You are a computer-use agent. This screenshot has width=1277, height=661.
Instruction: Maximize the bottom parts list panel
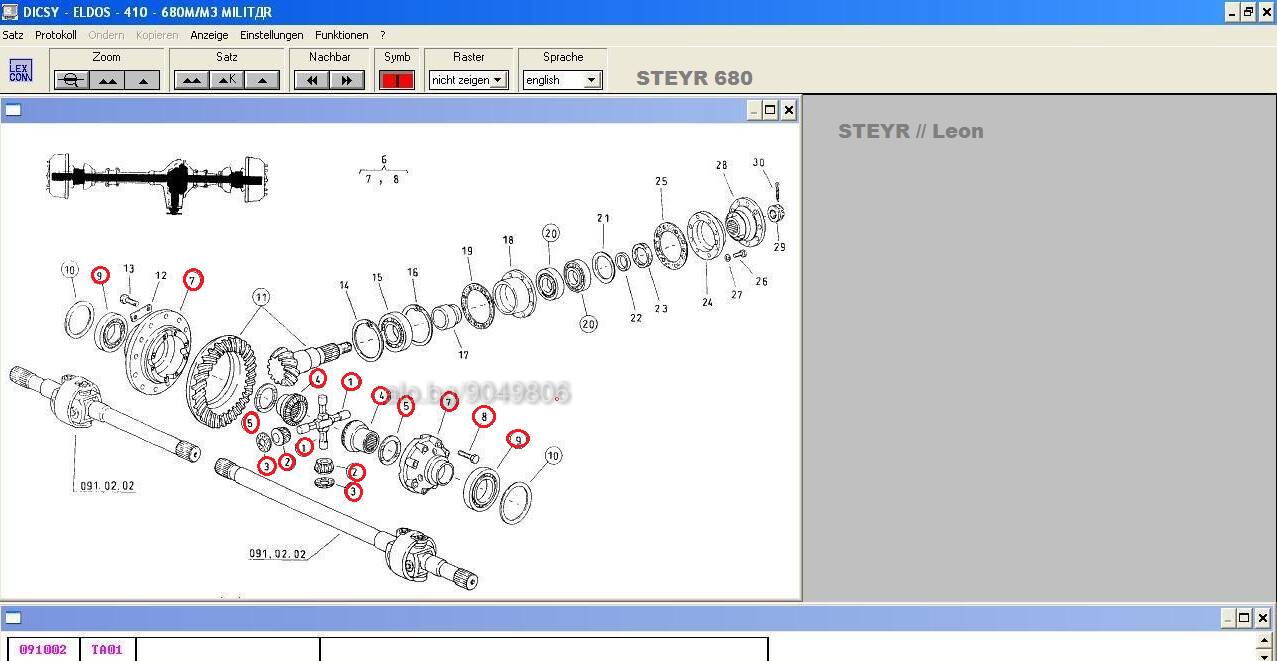pyautogui.click(x=1244, y=617)
